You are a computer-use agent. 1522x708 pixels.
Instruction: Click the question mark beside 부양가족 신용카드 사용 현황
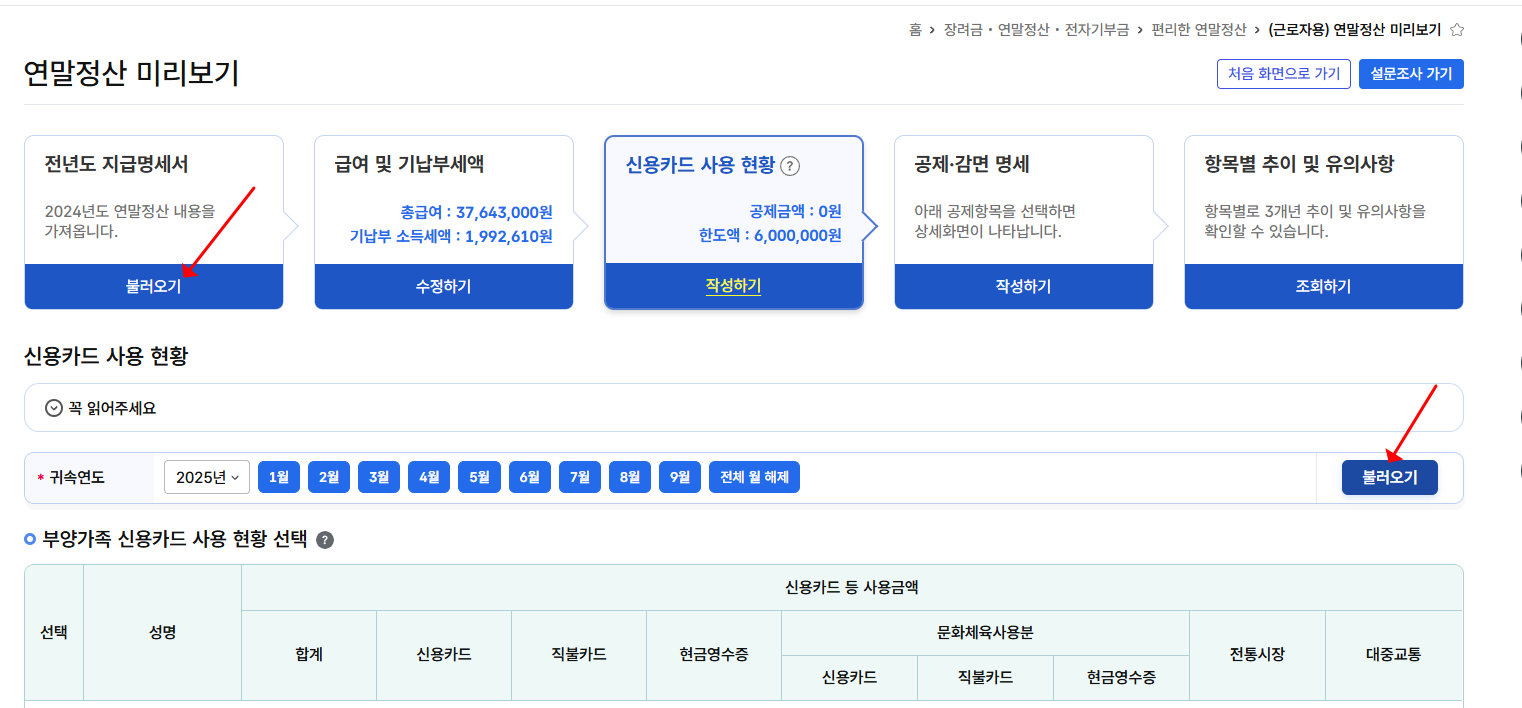[x=322, y=538]
